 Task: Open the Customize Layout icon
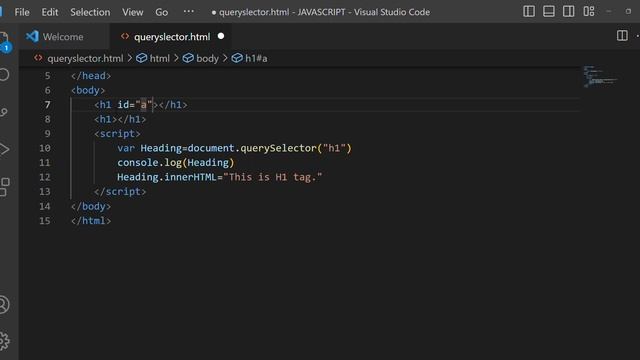589,11
